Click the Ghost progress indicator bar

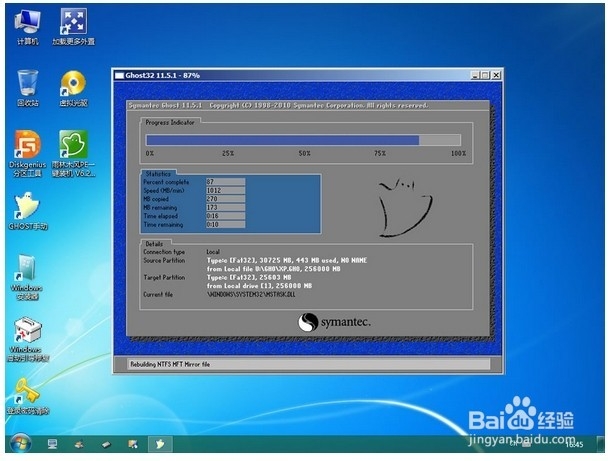coord(303,140)
